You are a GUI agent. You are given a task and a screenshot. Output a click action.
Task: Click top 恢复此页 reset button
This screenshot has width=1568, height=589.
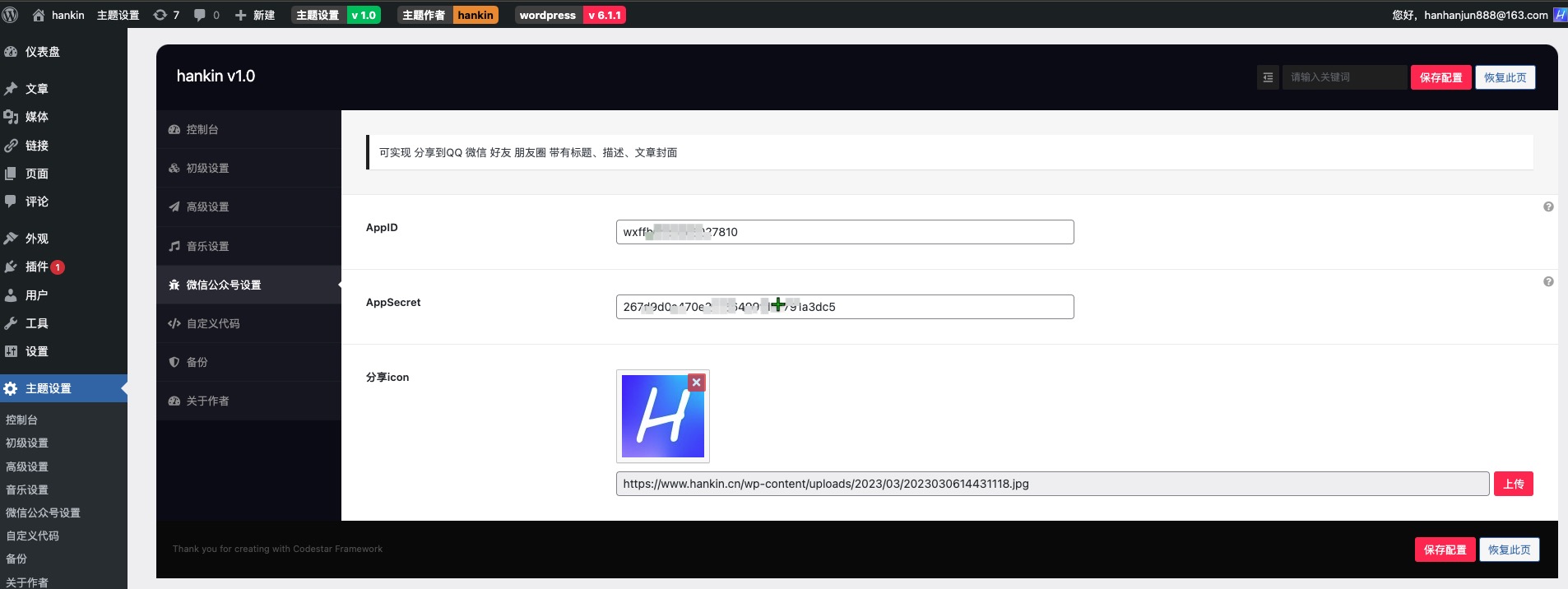click(1505, 77)
